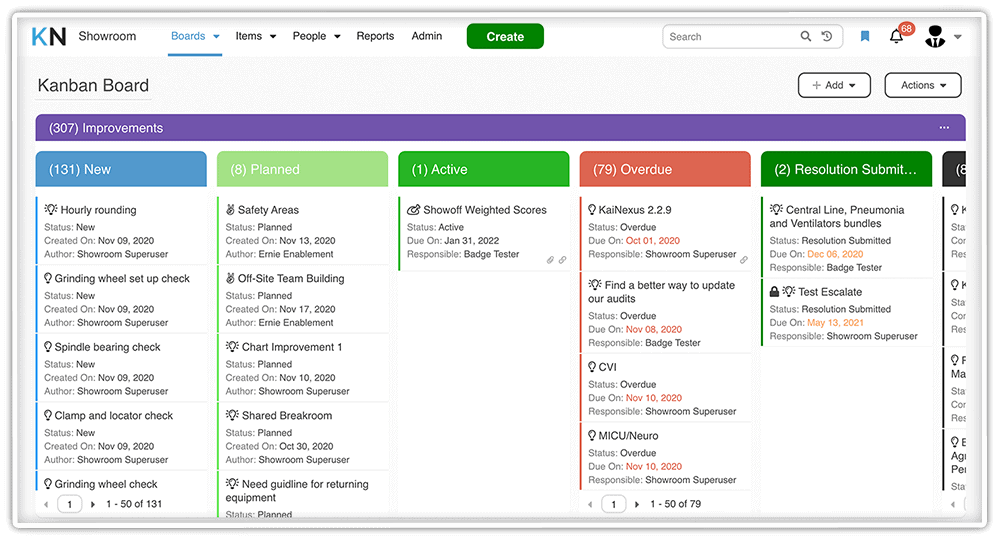Open the Reports menu item
The width and height of the screenshot is (999, 540).
tap(375, 36)
